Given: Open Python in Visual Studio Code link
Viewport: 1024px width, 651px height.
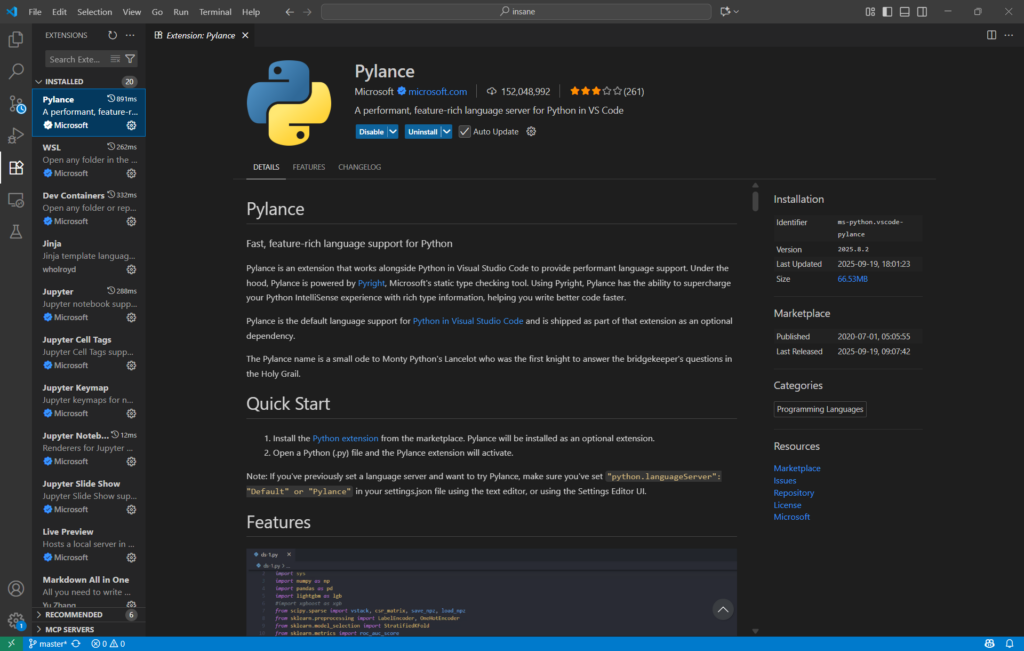Looking at the screenshot, I should [x=468, y=321].
